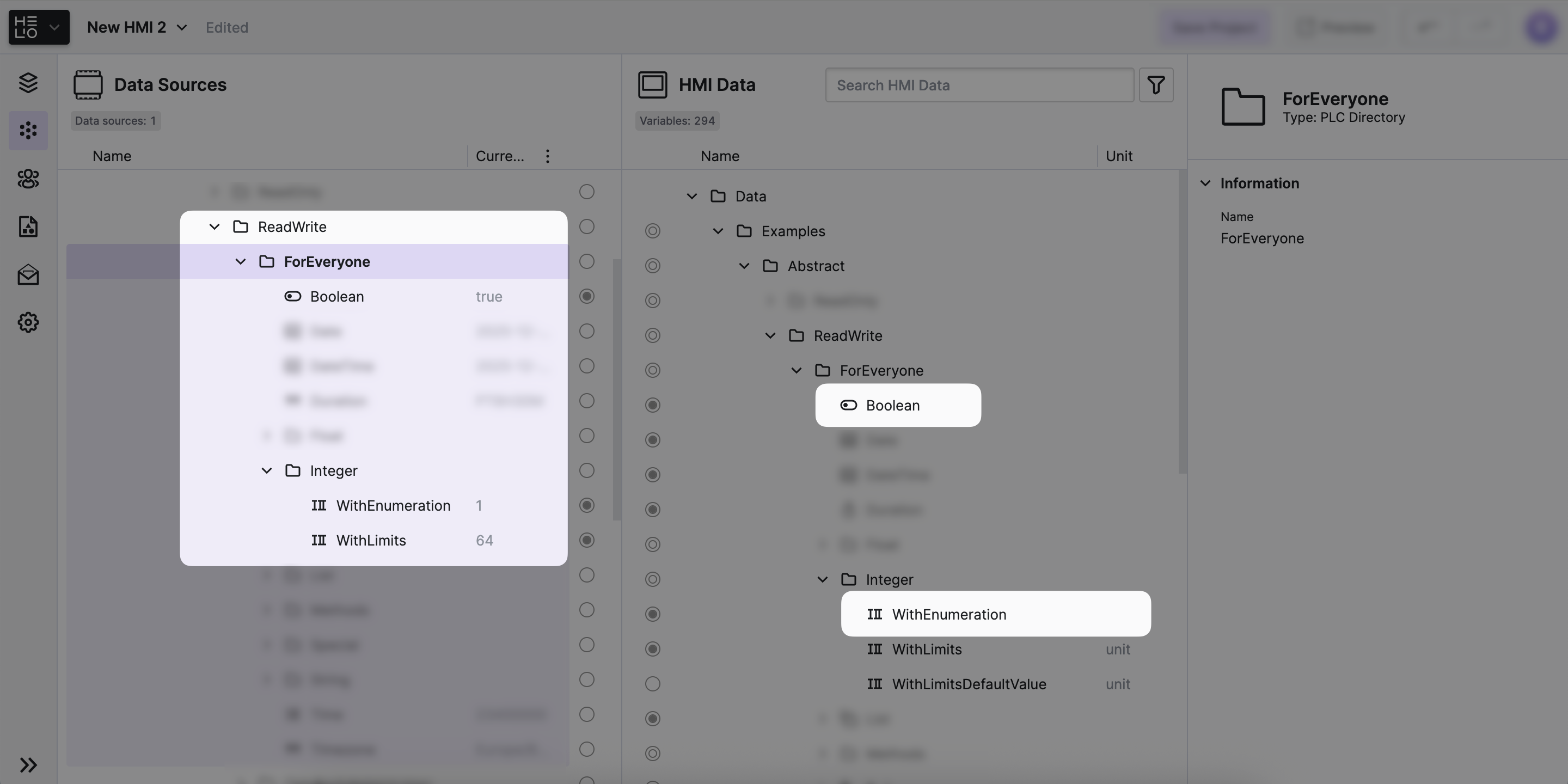1568x784 pixels.
Task: Open the document image sidebar icon
Action: pos(28,226)
